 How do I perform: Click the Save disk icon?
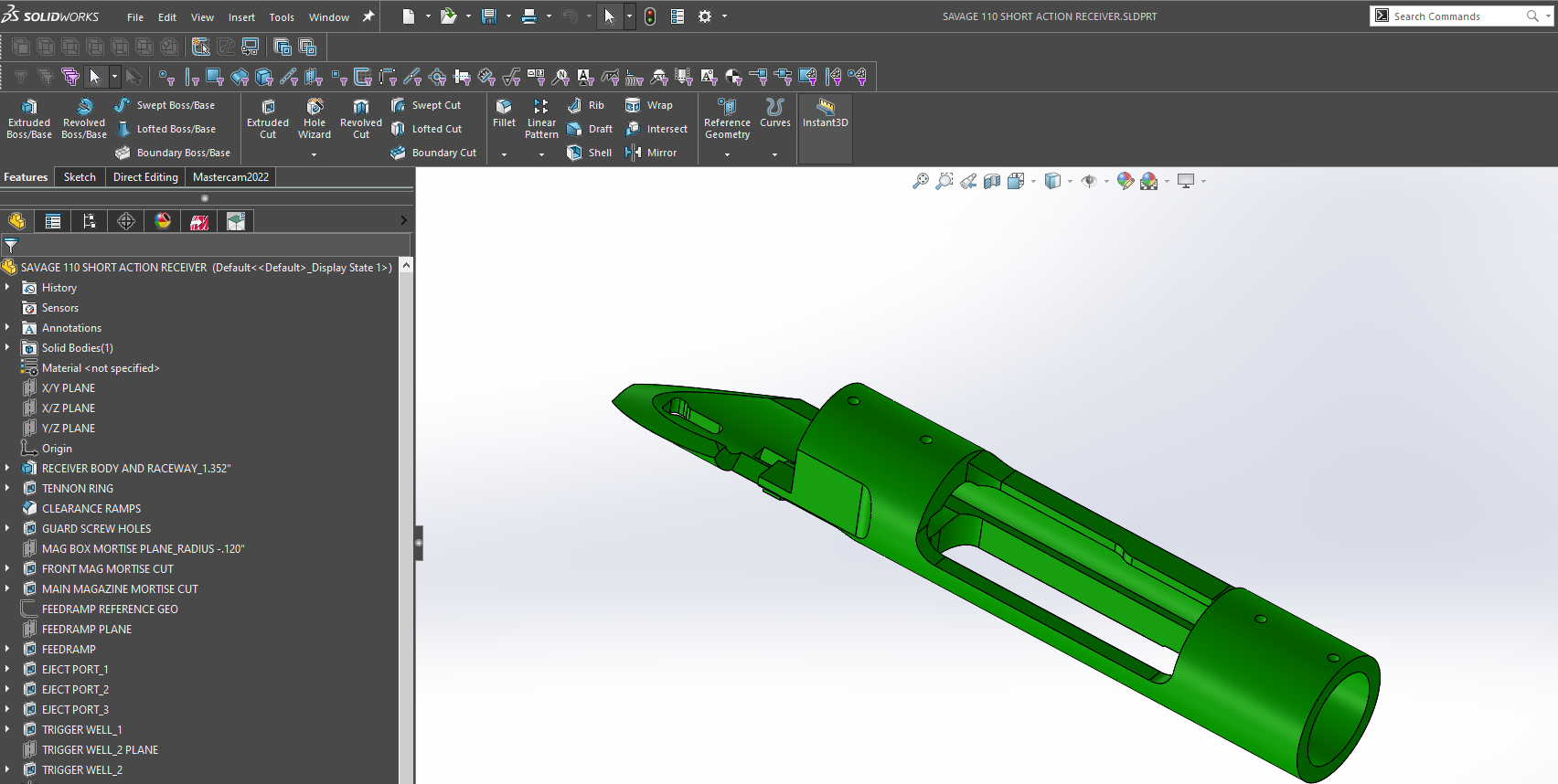[x=489, y=16]
